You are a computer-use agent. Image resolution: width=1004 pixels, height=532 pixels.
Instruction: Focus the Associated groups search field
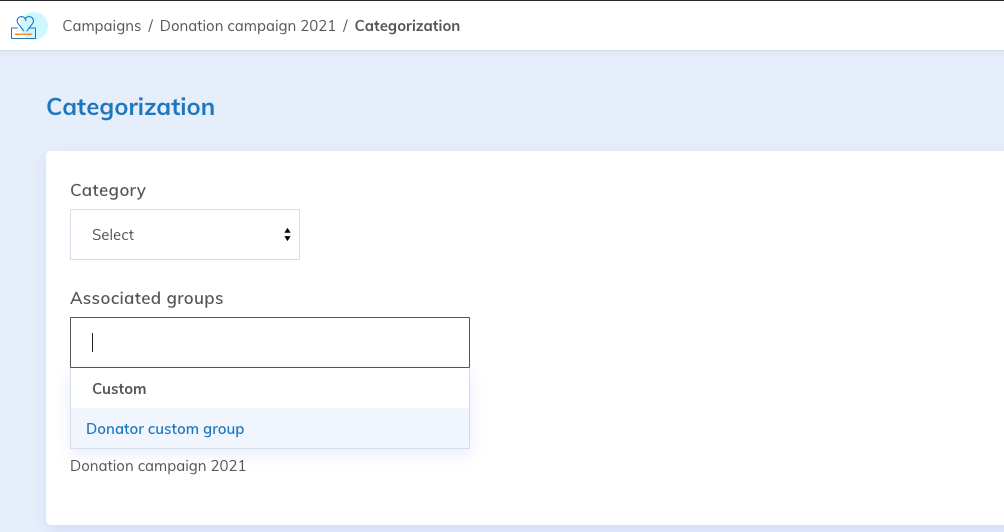click(x=270, y=343)
